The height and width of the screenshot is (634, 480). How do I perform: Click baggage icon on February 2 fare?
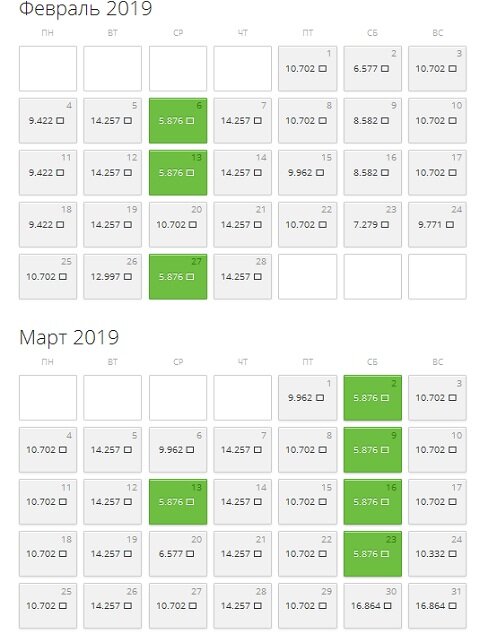click(385, 69)
